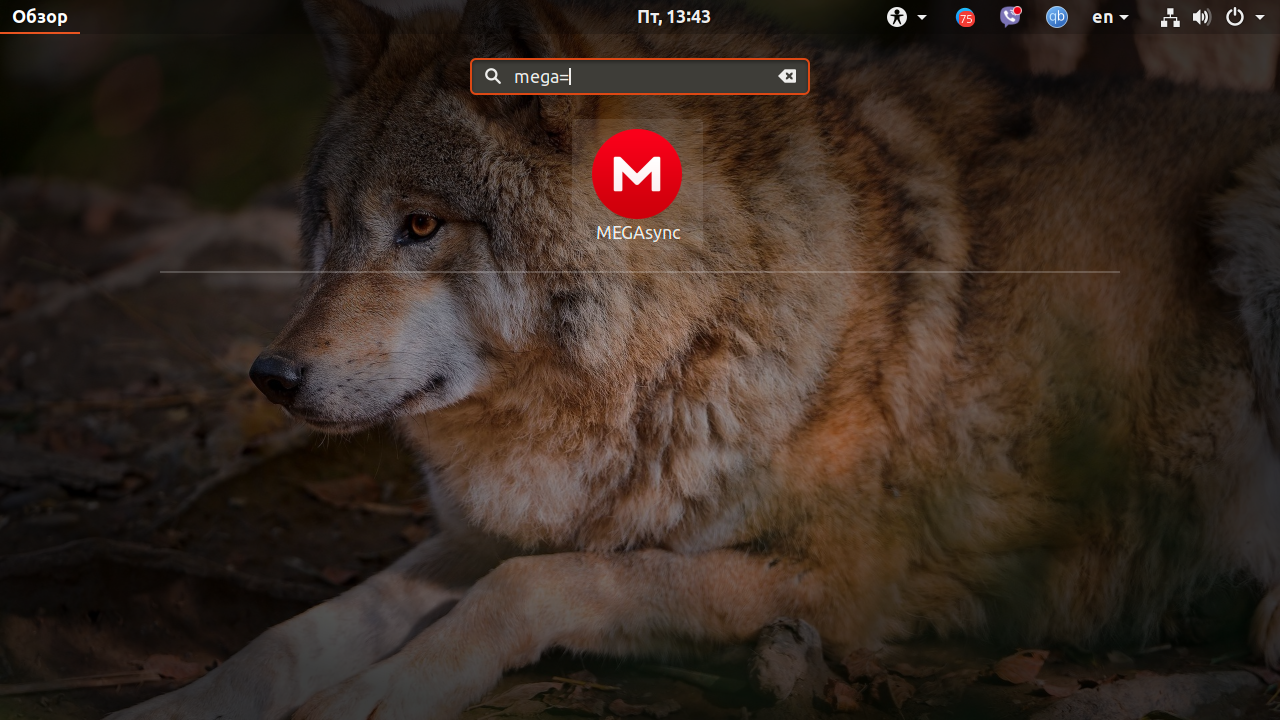Clear the search field with backspace icon
This screenshot has width=1280, height=720.
pos(787,76)
